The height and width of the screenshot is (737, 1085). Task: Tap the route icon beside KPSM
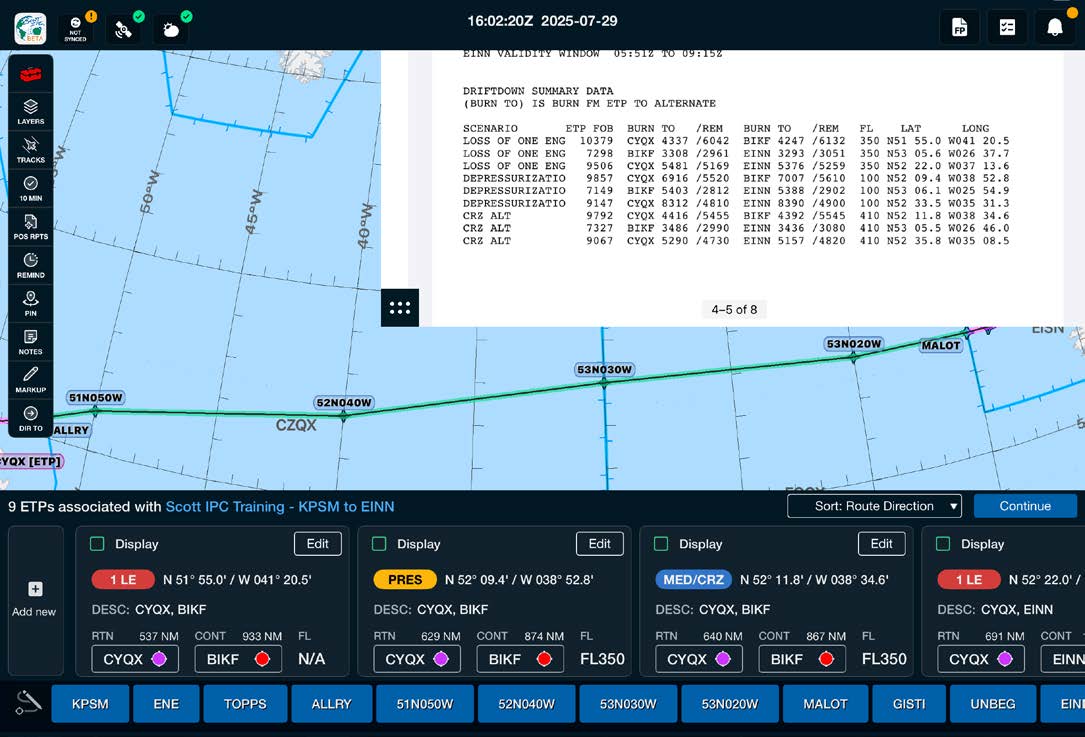[x=28, y=703]
